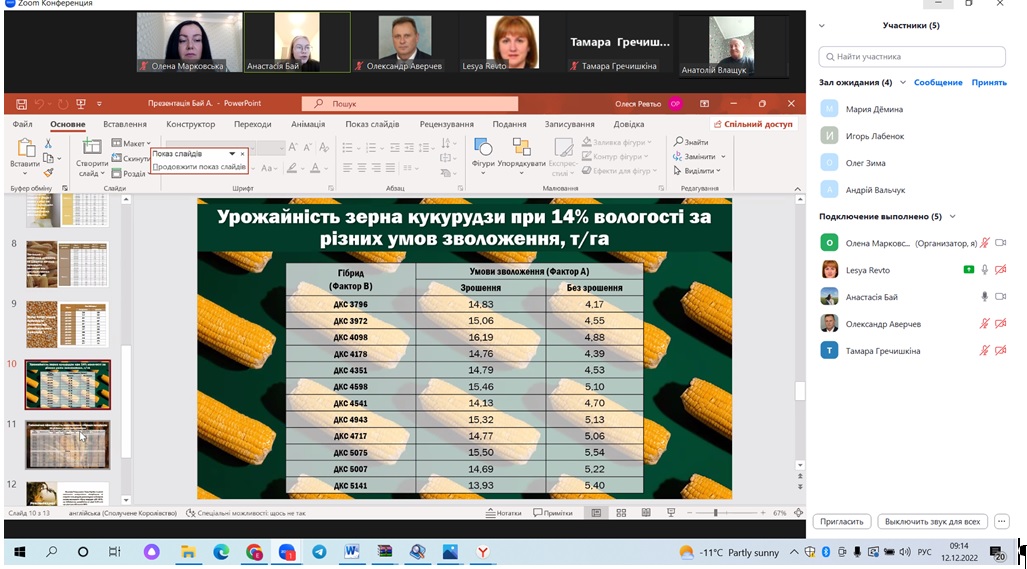Image resolution: width=1027 pixels, height=569 pixels.
Task: Switch to Slide Sorter view icon
Action: coord(621,513)
